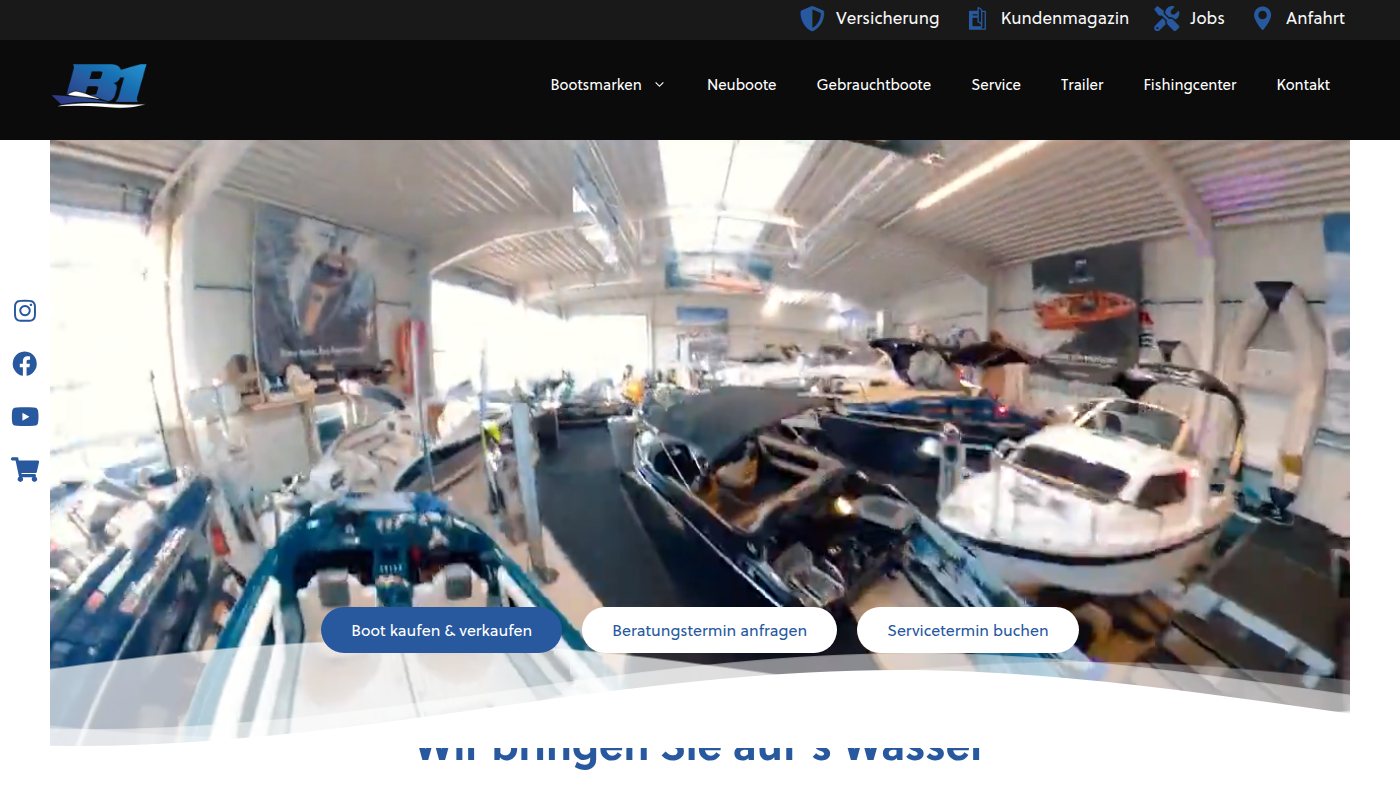Image resolution: width=1400 pixels, height=788 pixels.
Task: Click the tools icon beside Jobs
Action: (1167, 19)
